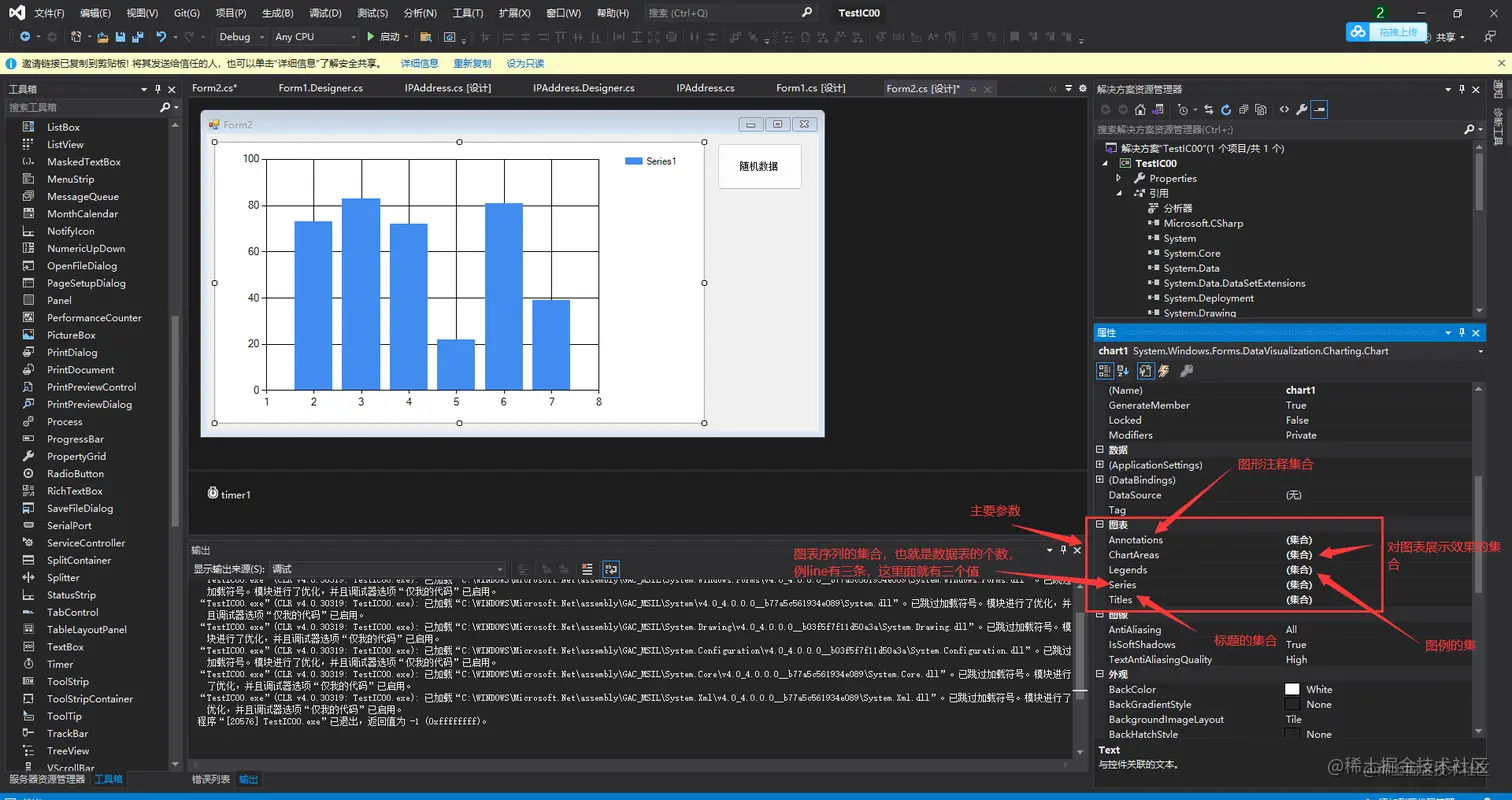
Task: Undo the last action in toolbar
Action: (x=161, y=37)
